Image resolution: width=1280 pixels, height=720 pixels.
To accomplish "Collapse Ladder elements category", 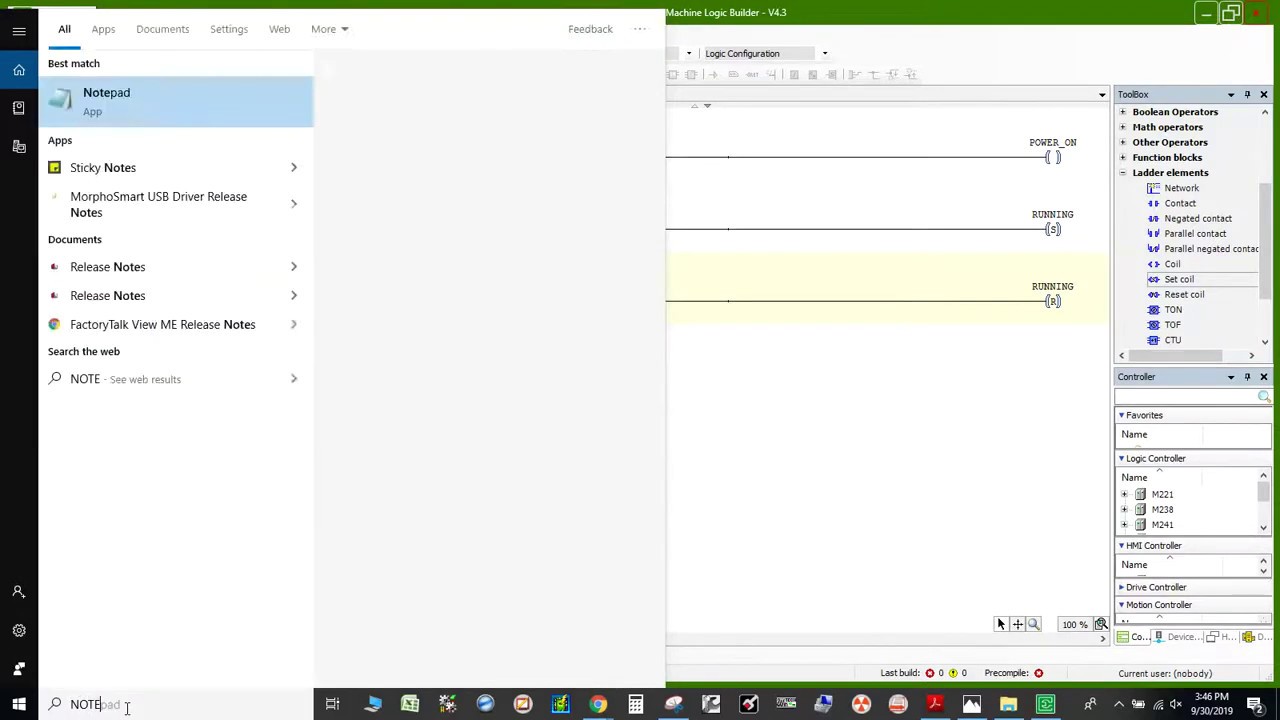I will click(1123, 173).
